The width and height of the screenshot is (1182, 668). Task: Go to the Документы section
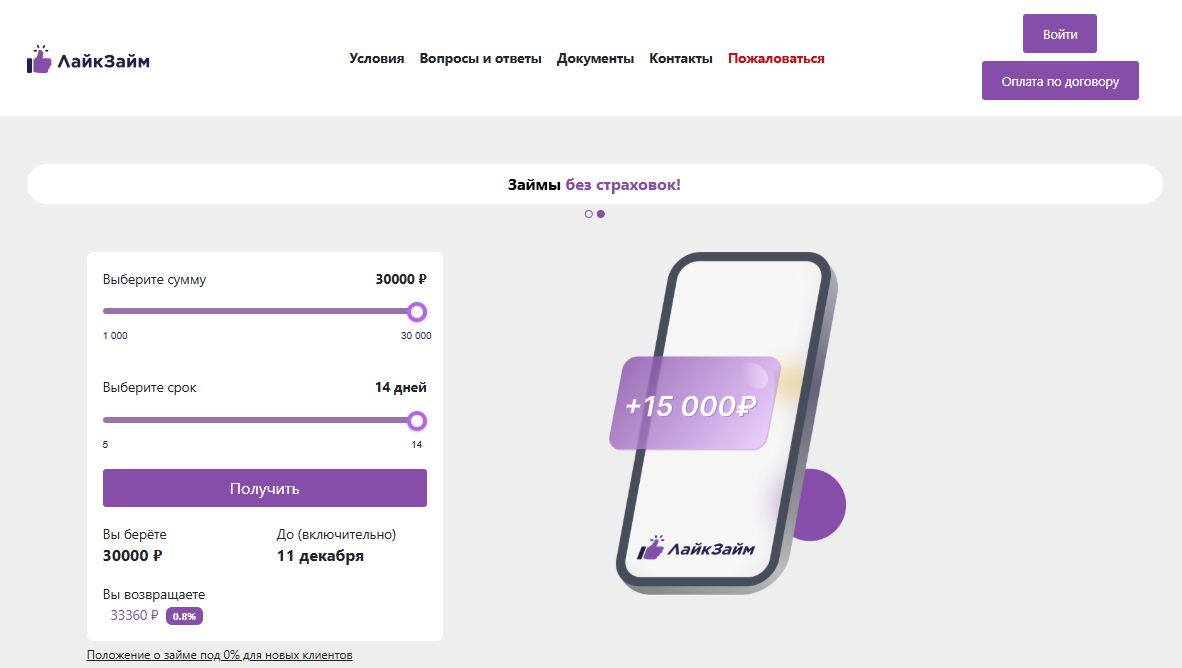pyautogui.click(x=595, y=58)
